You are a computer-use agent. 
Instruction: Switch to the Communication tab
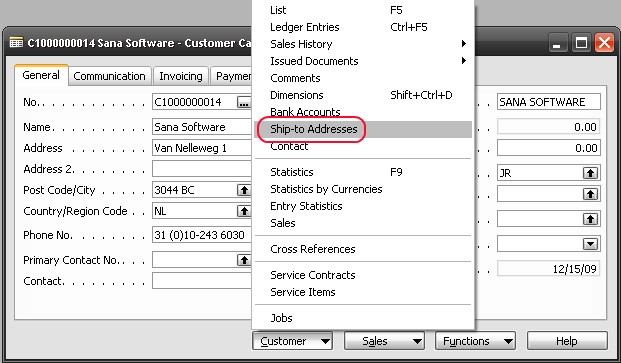(109, 76)
